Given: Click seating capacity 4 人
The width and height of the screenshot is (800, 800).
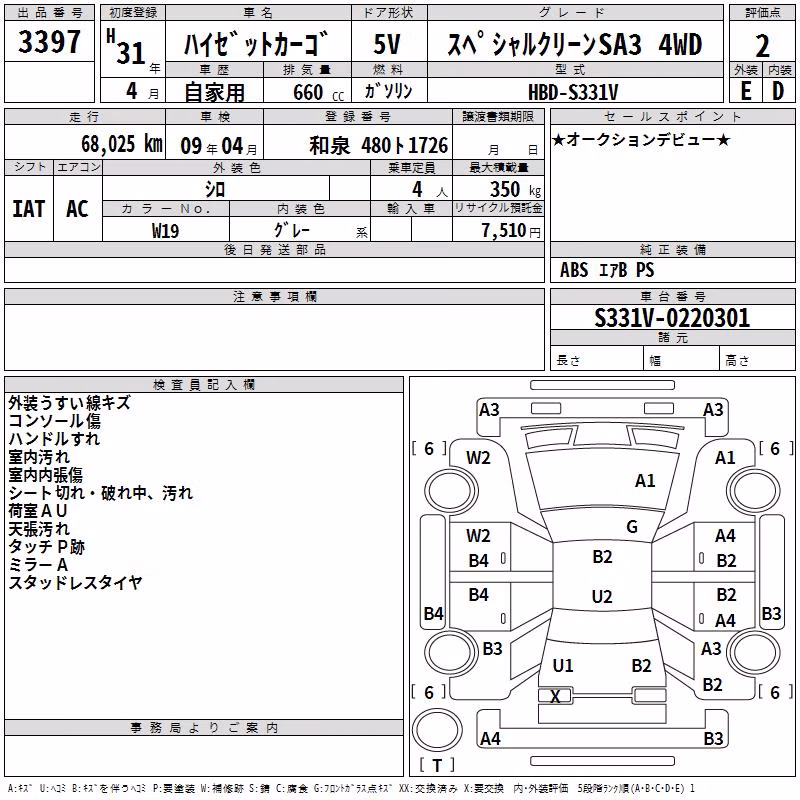Looking at the screenshot, I should click(x=430, y=190).
